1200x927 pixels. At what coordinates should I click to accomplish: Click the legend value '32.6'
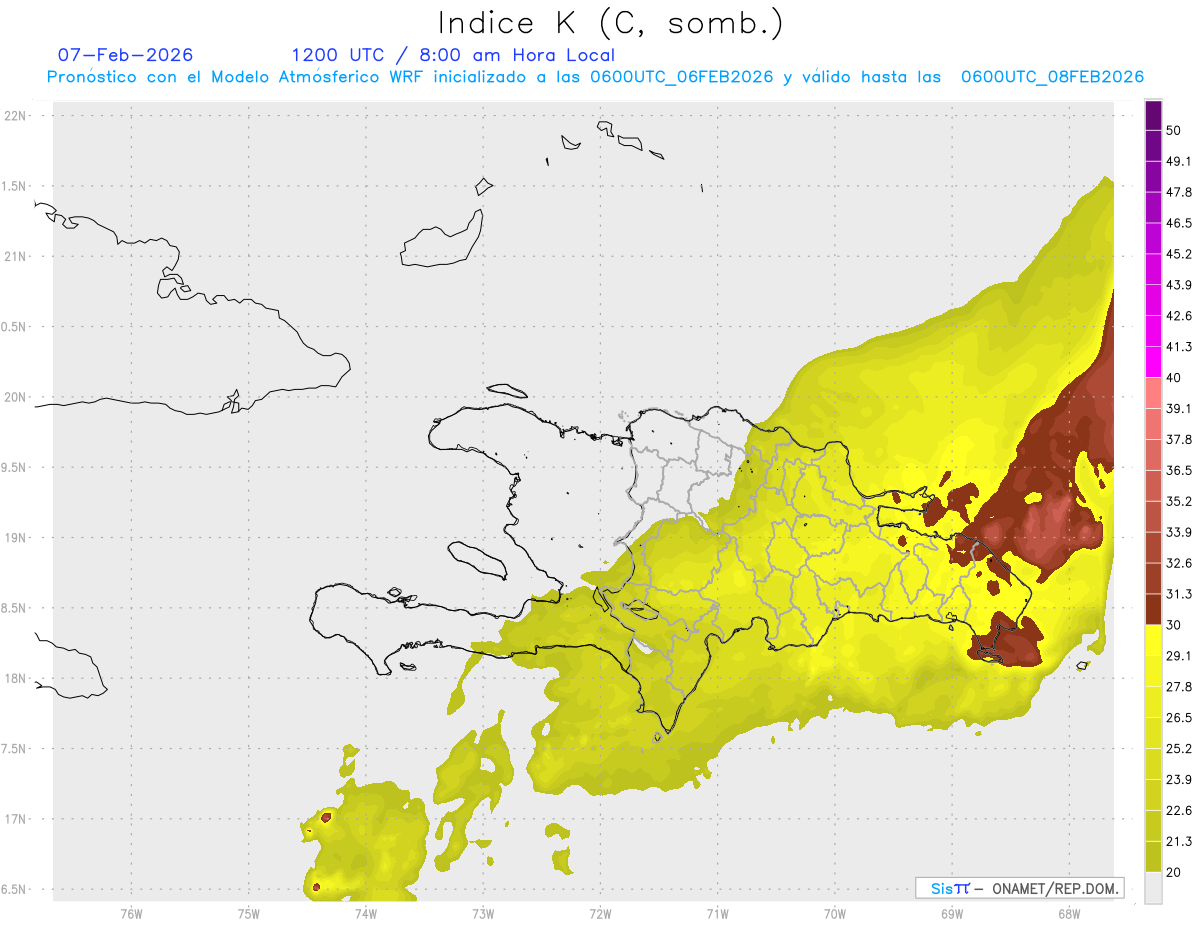pyautogui.click(x=1179, y=564)
